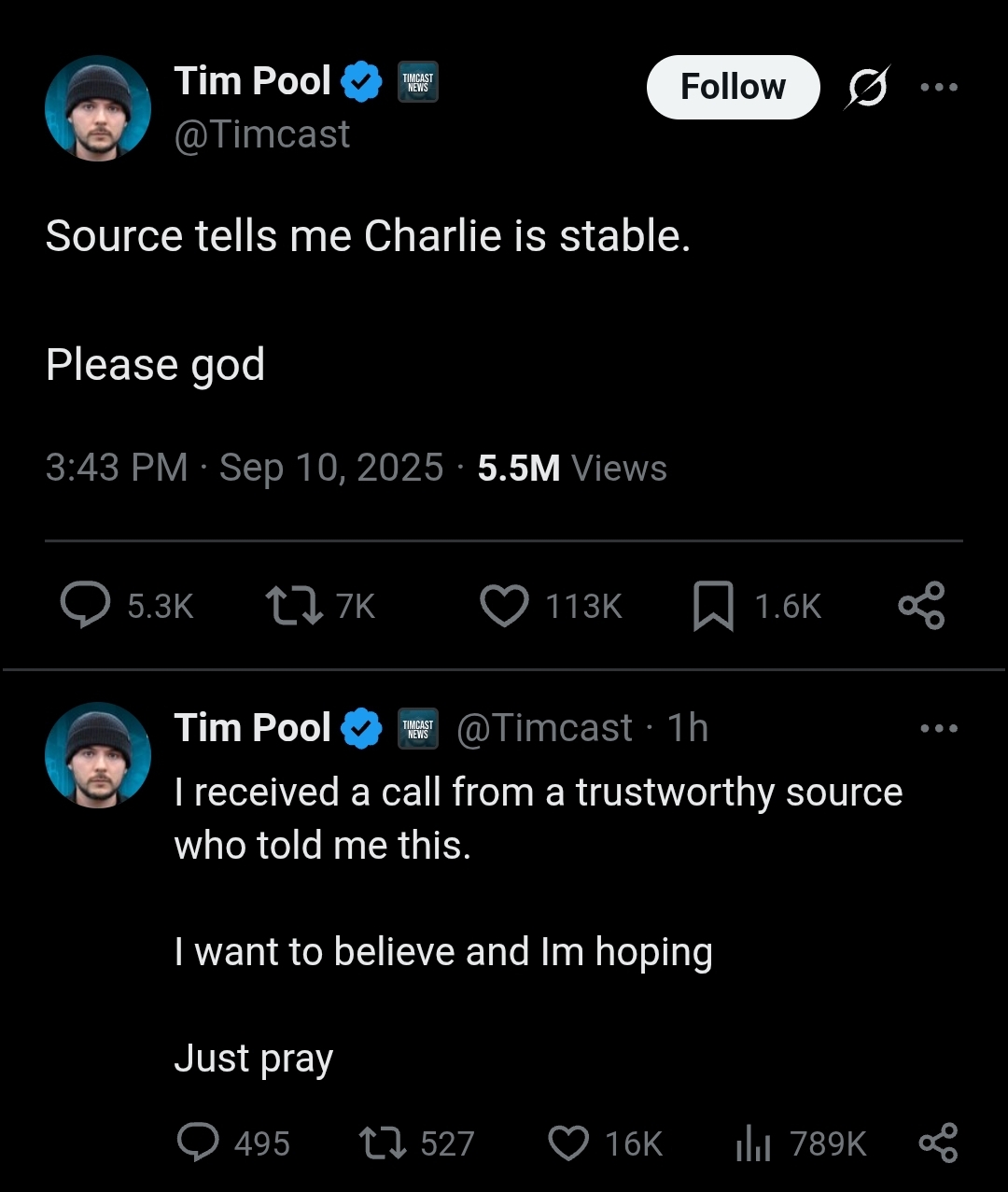Click the Timcast News affiliation badge on top post
The width and height of the screenshot is (1008, 1192).
pos(417,82)
